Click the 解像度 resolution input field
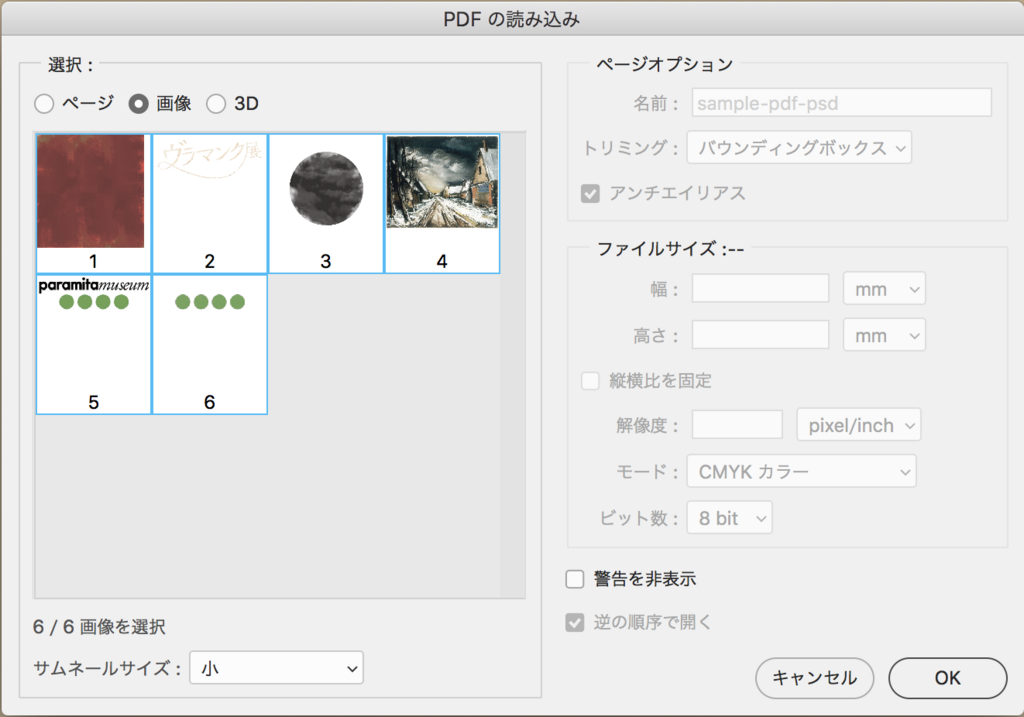This screenshot has width=1024, height=717. (737, 425)
